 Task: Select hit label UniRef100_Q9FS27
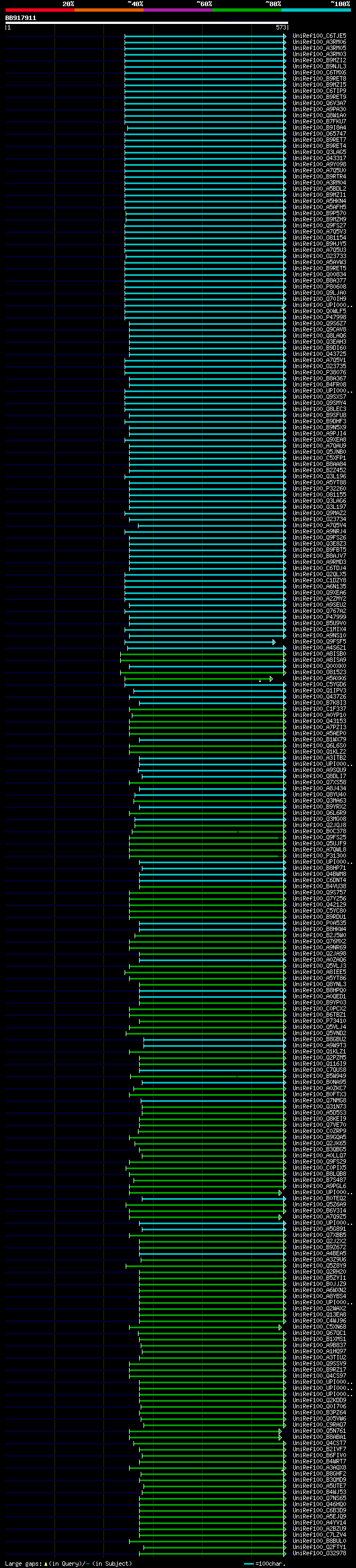[x=319, y=225]
